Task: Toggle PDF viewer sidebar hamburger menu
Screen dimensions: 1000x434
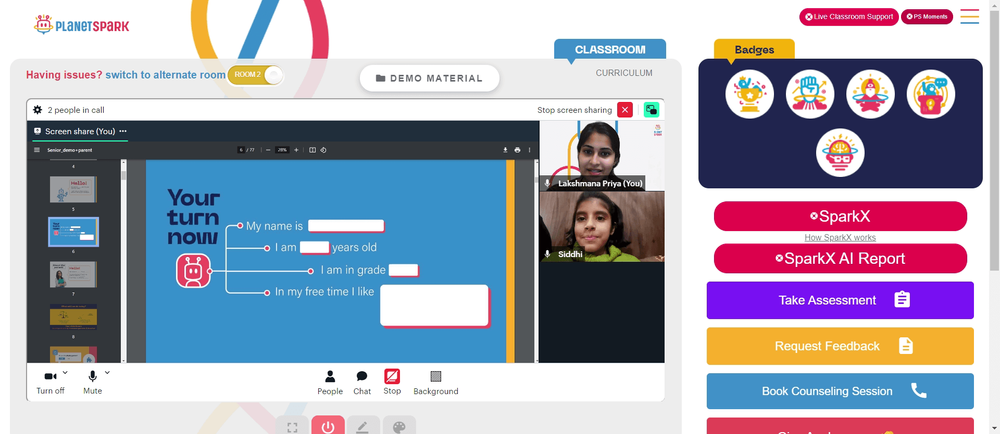Action: pos(37,150)
